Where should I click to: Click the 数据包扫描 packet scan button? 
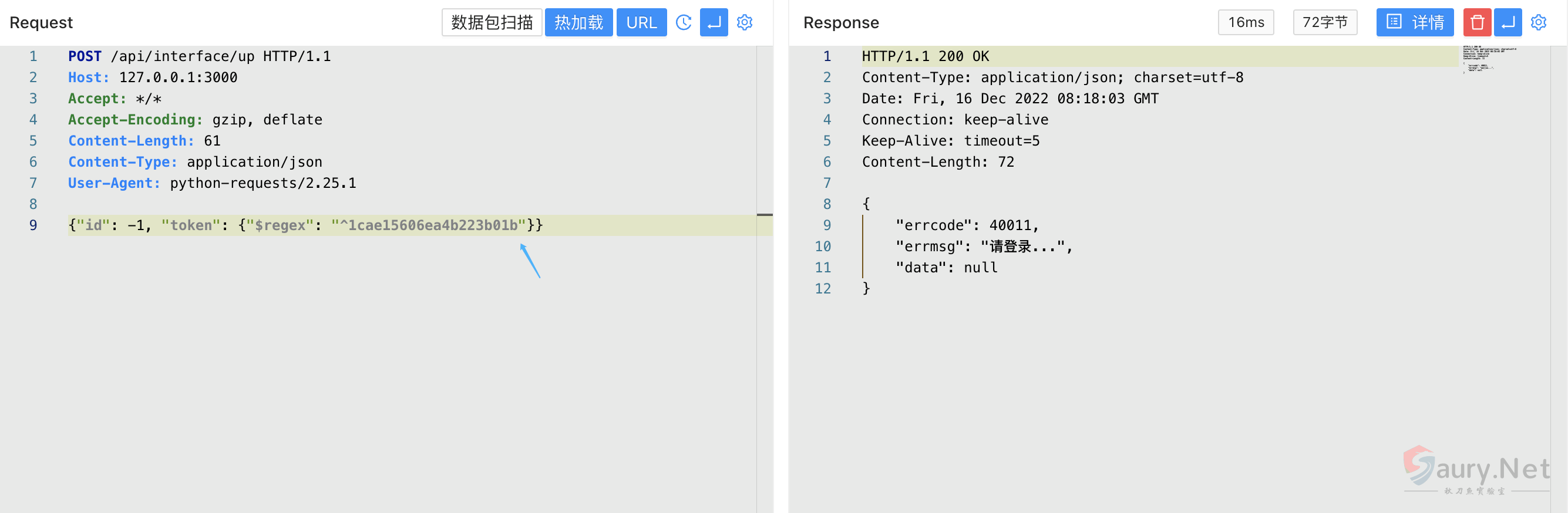(491, 22)
